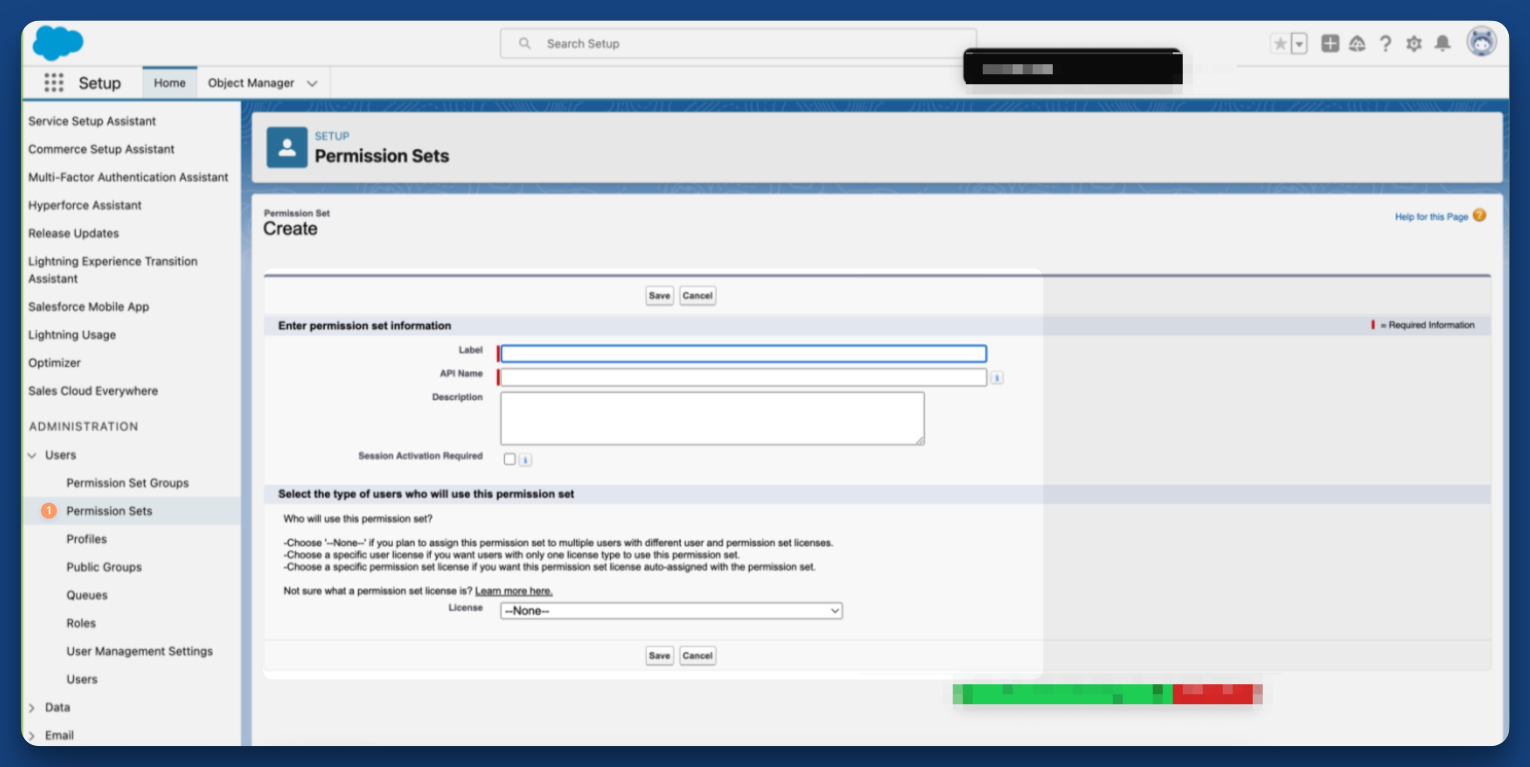Open Multi-Factor Authentication Assistant
The width and height of the screenshot is (1530, 767).
[x=128, y=177]
